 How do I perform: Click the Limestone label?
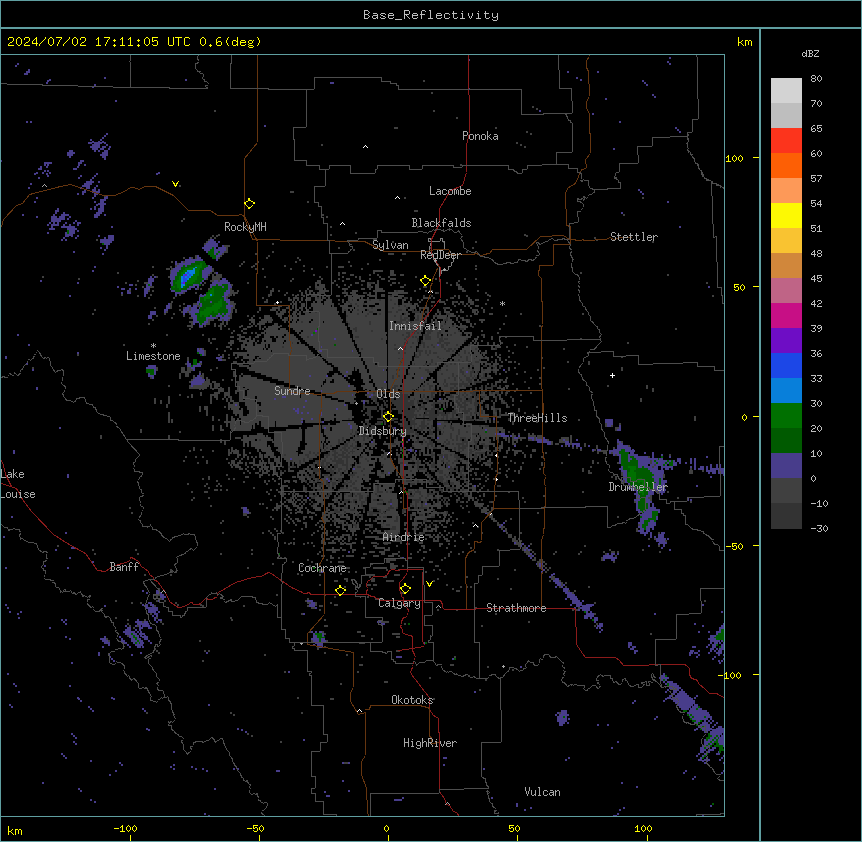tap(153, 356)
